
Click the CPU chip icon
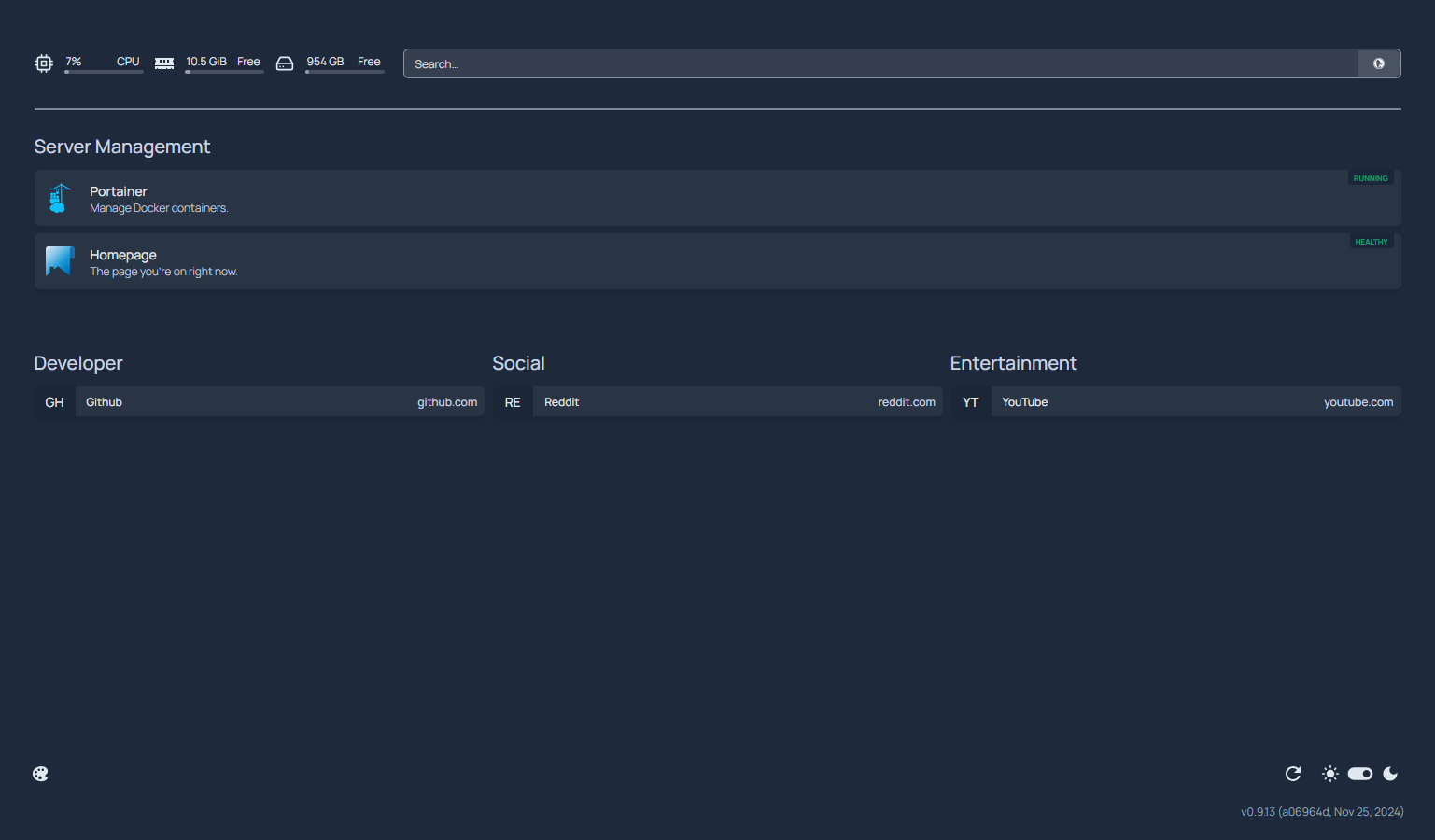[x=43, y=63]
